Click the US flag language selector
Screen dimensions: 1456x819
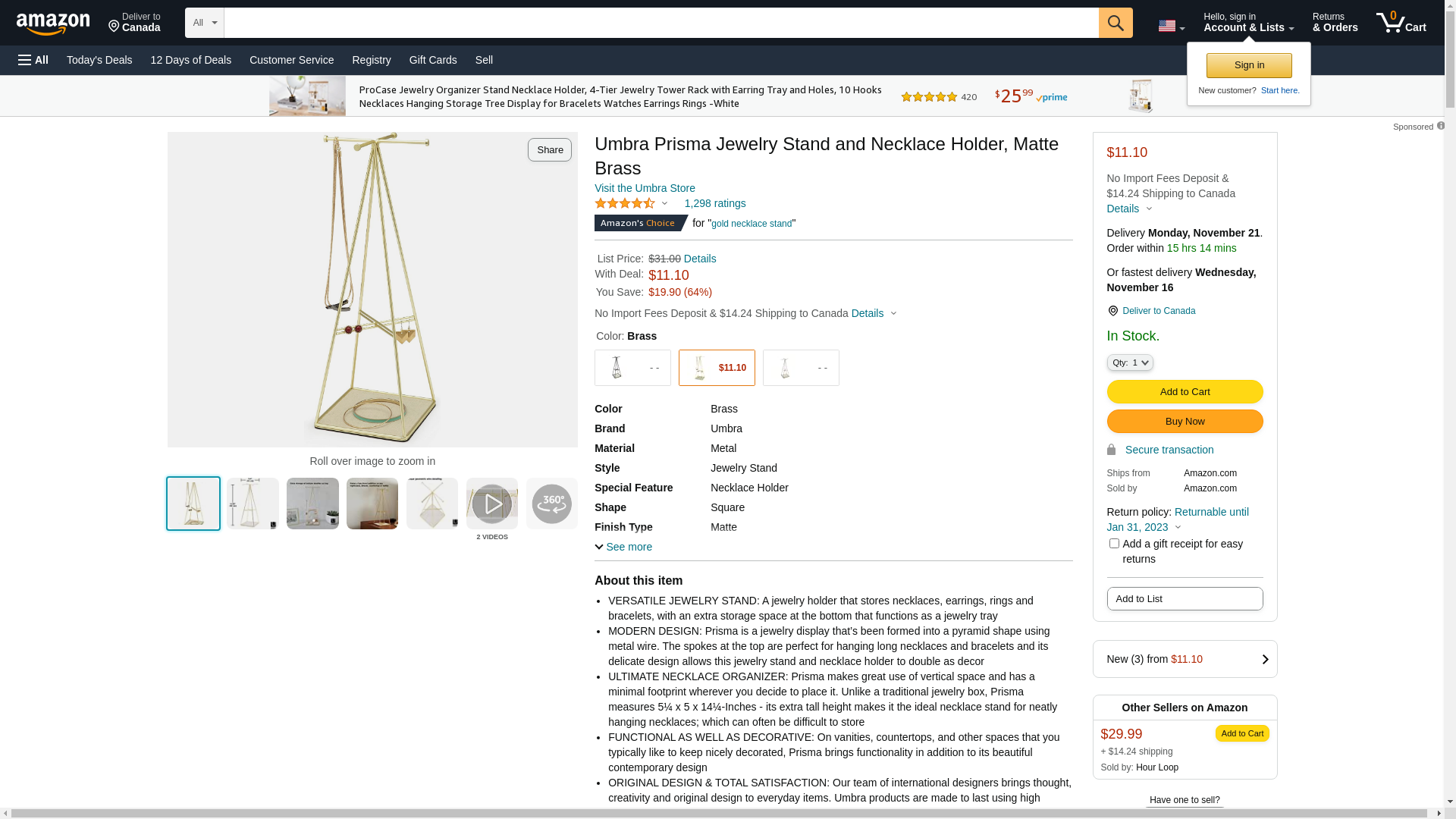1170,26
